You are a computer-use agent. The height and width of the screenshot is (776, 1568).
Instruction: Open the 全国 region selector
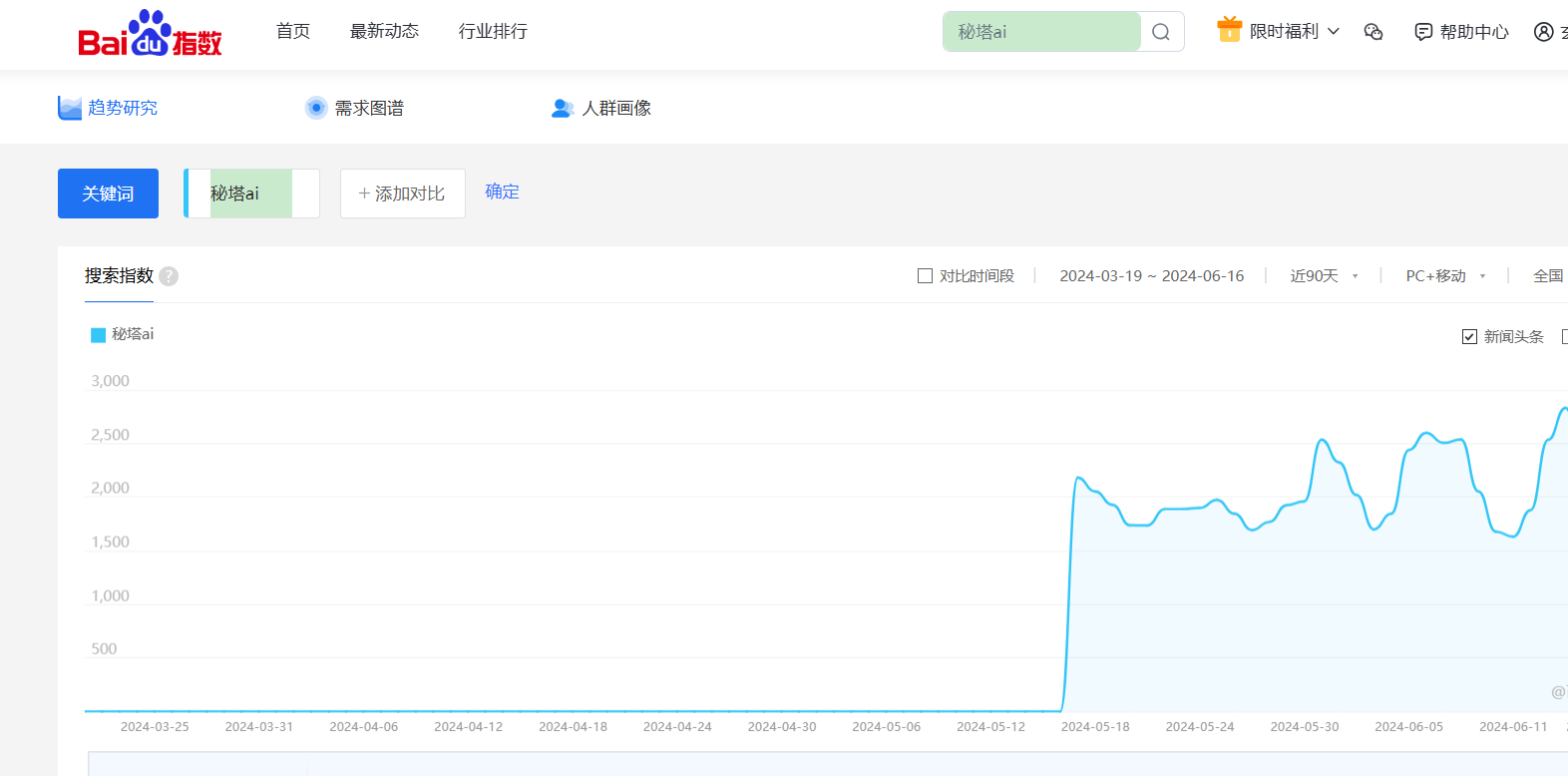(1549, 276)
